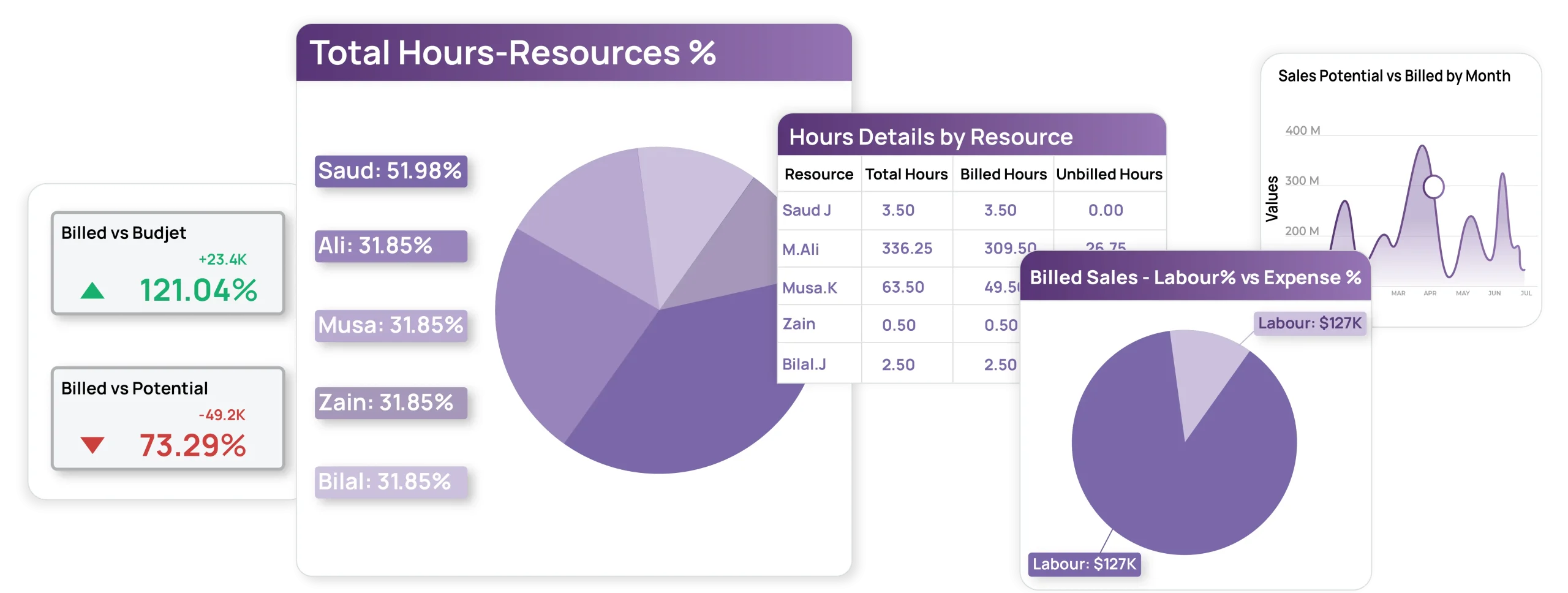
Task: Click the red down arrow icon
Action: pyautogui.click(x=92, y=445)
